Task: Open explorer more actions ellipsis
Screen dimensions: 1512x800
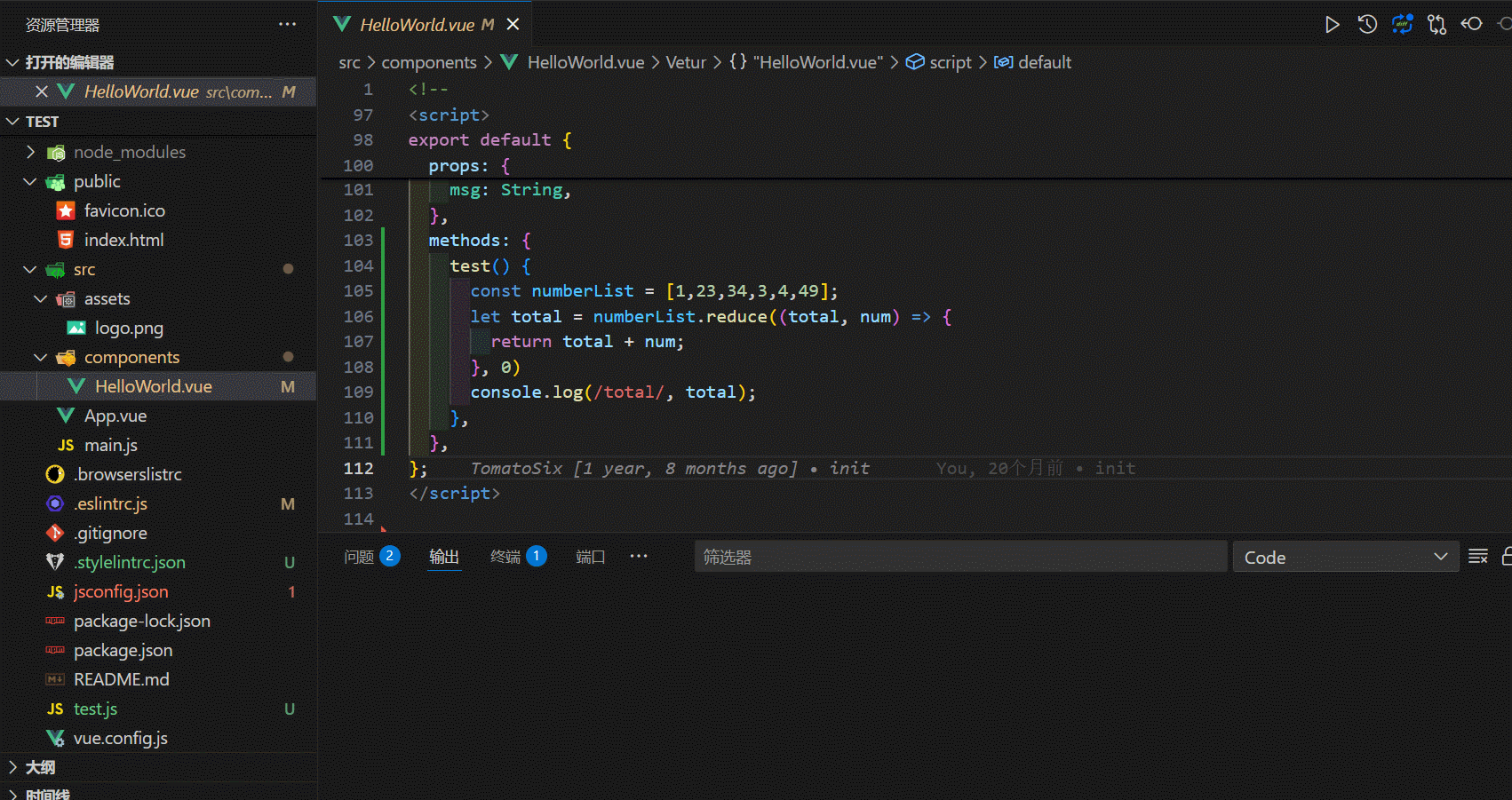Action: point(287,24)
